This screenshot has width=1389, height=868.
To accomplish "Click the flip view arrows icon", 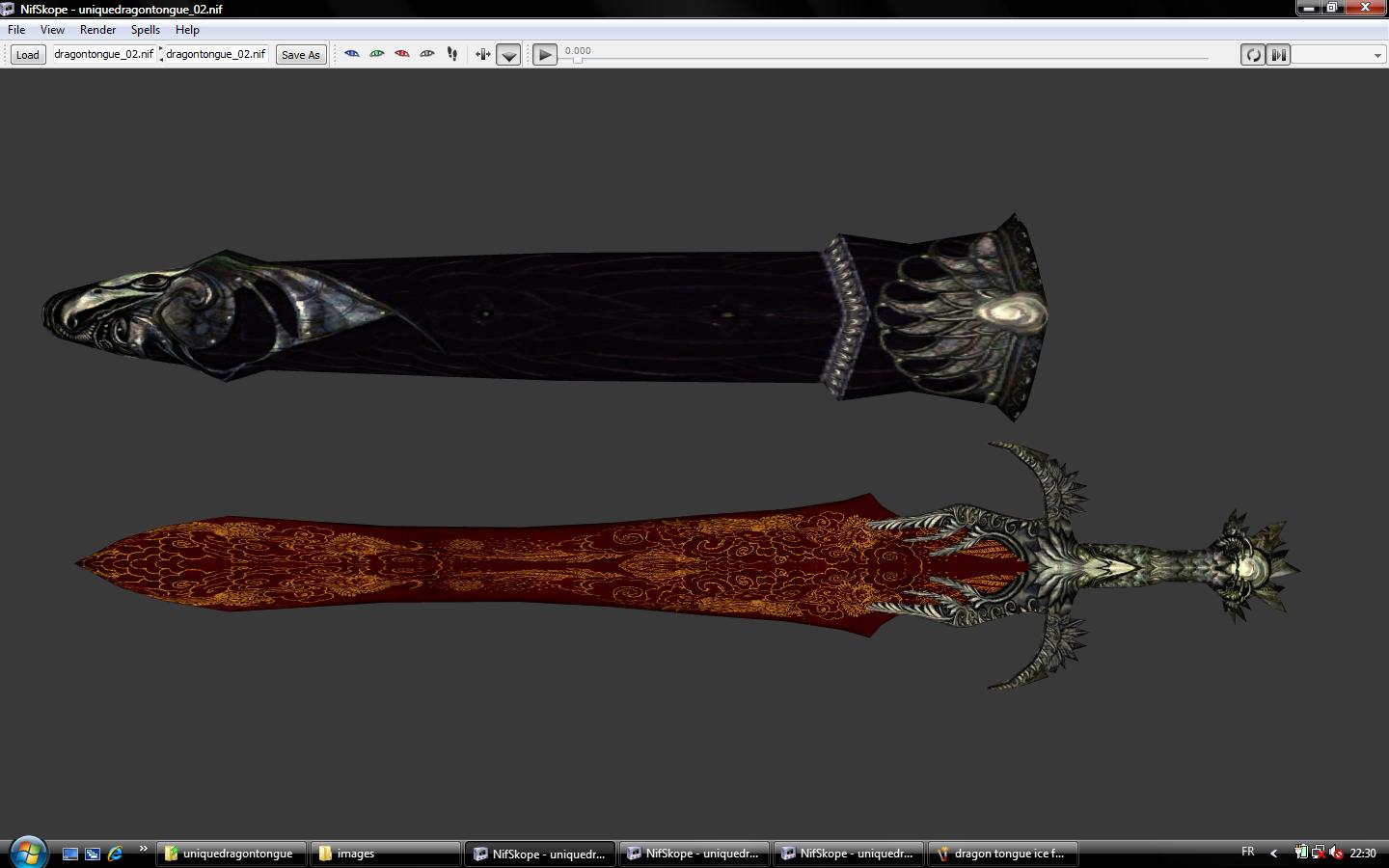I will pyautogui.click(x=483, y=54).
